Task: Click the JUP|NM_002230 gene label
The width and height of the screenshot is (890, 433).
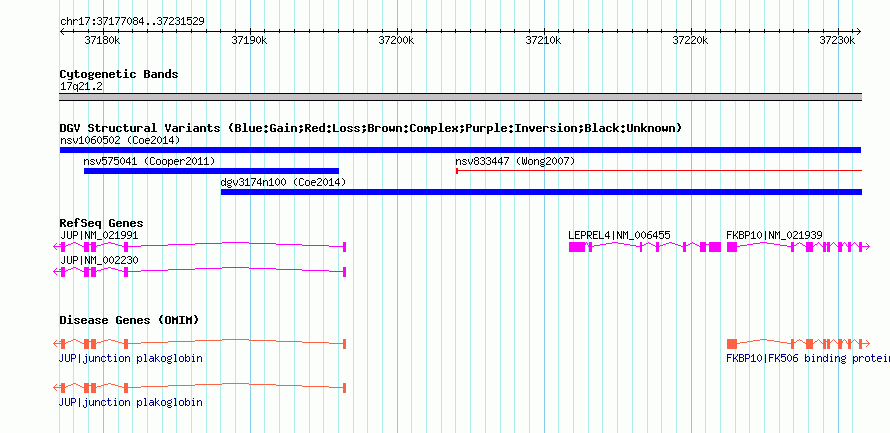Action: (99, 260)
